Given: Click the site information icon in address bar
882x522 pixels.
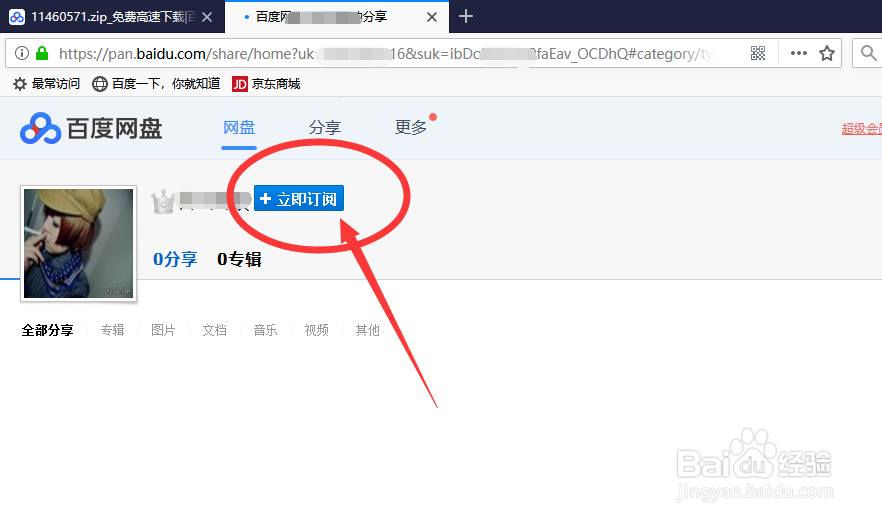Looking at the screenshot, I should 22,53.
